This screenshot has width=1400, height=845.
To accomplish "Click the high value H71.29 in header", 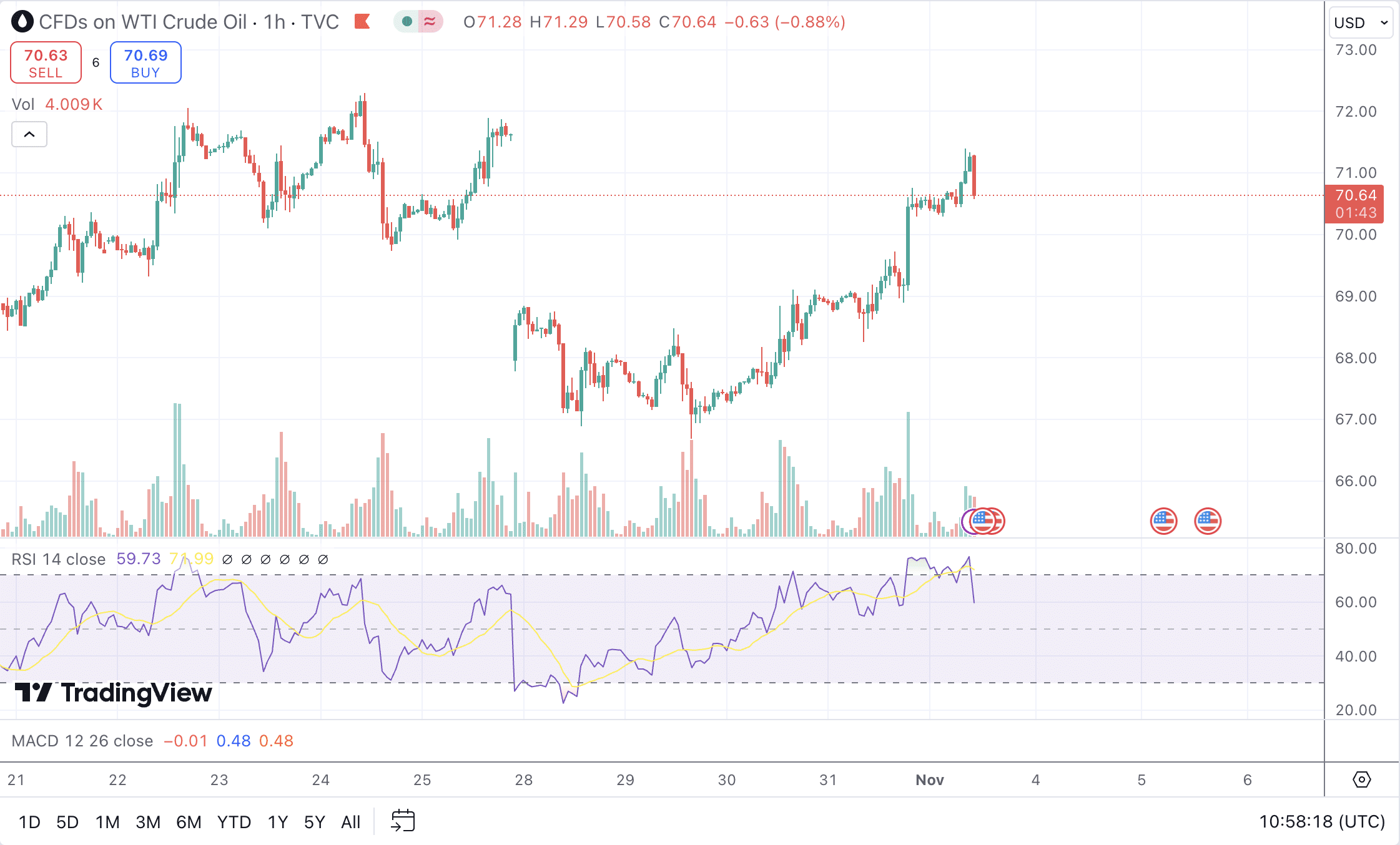I will tap(559, 22).
